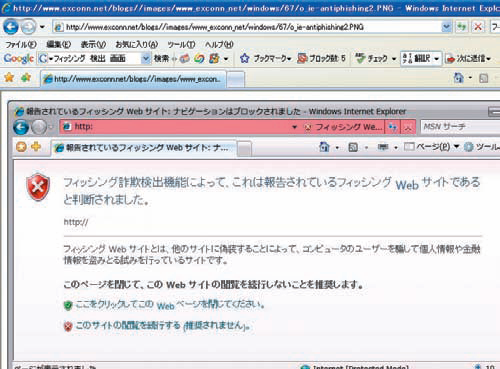Click the feeds icon in the inner command bar

click(353, 147)
